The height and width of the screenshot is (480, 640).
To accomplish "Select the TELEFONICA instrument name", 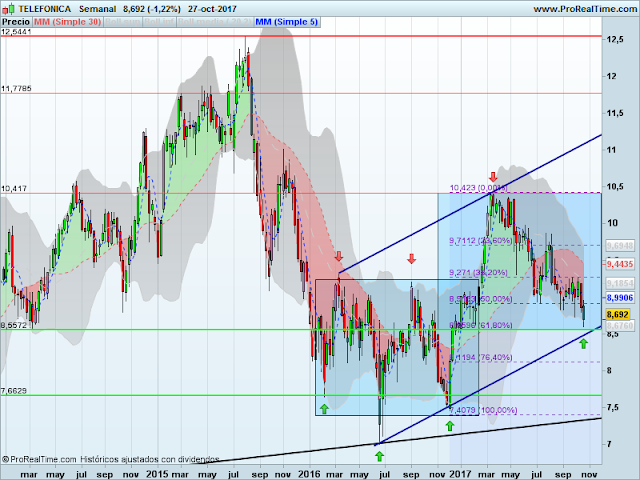I will (45, 9).
